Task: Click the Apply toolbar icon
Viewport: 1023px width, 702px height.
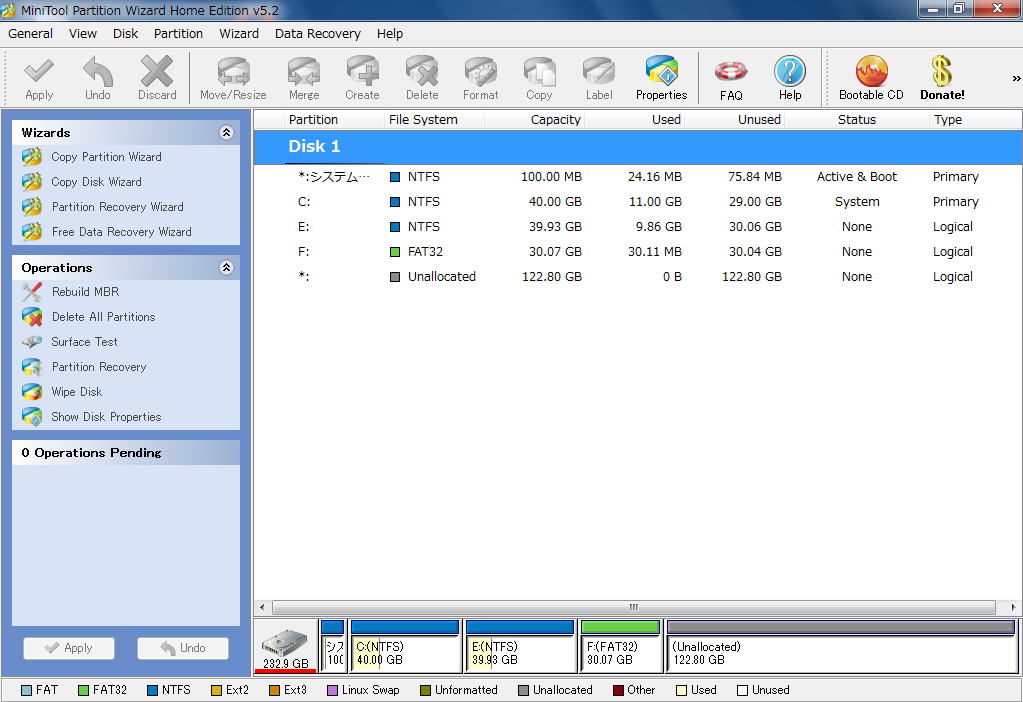Action: pyautogui.click(x=39, y=78)
